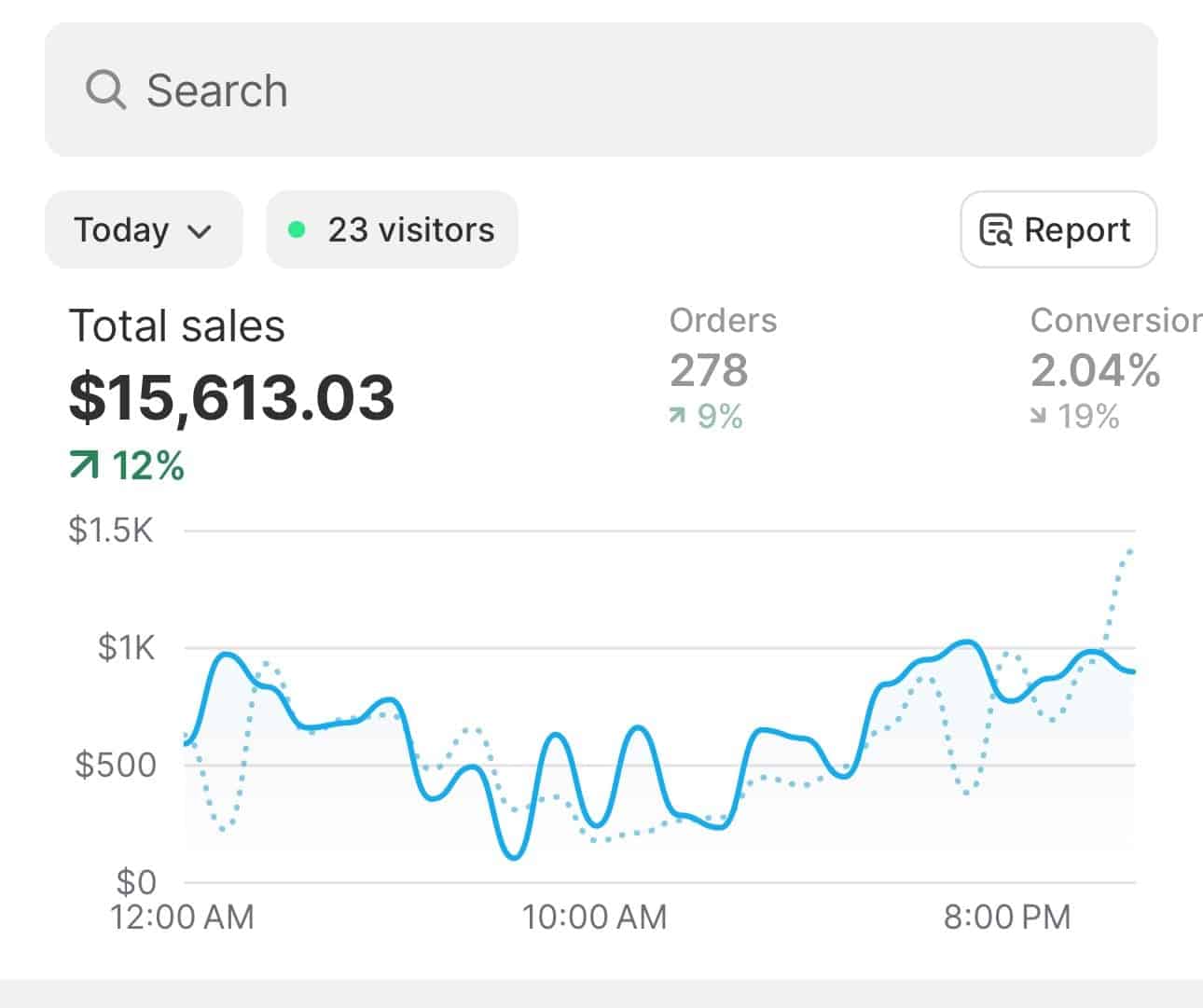1203x1008 pixels.
Task: Expand the chevron next to Today
Action: click(200, 231)
